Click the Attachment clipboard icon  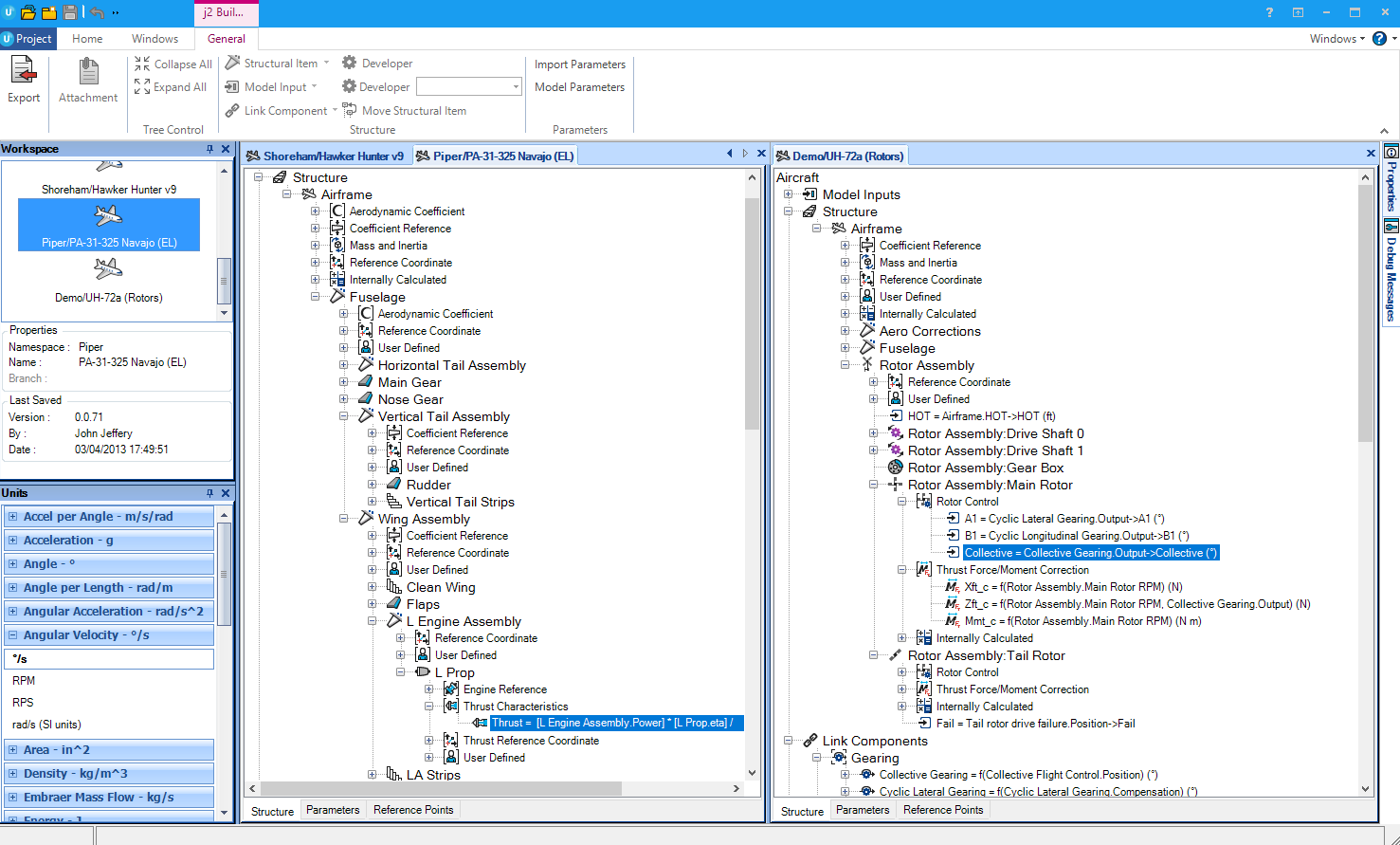(x=88, y=71)
